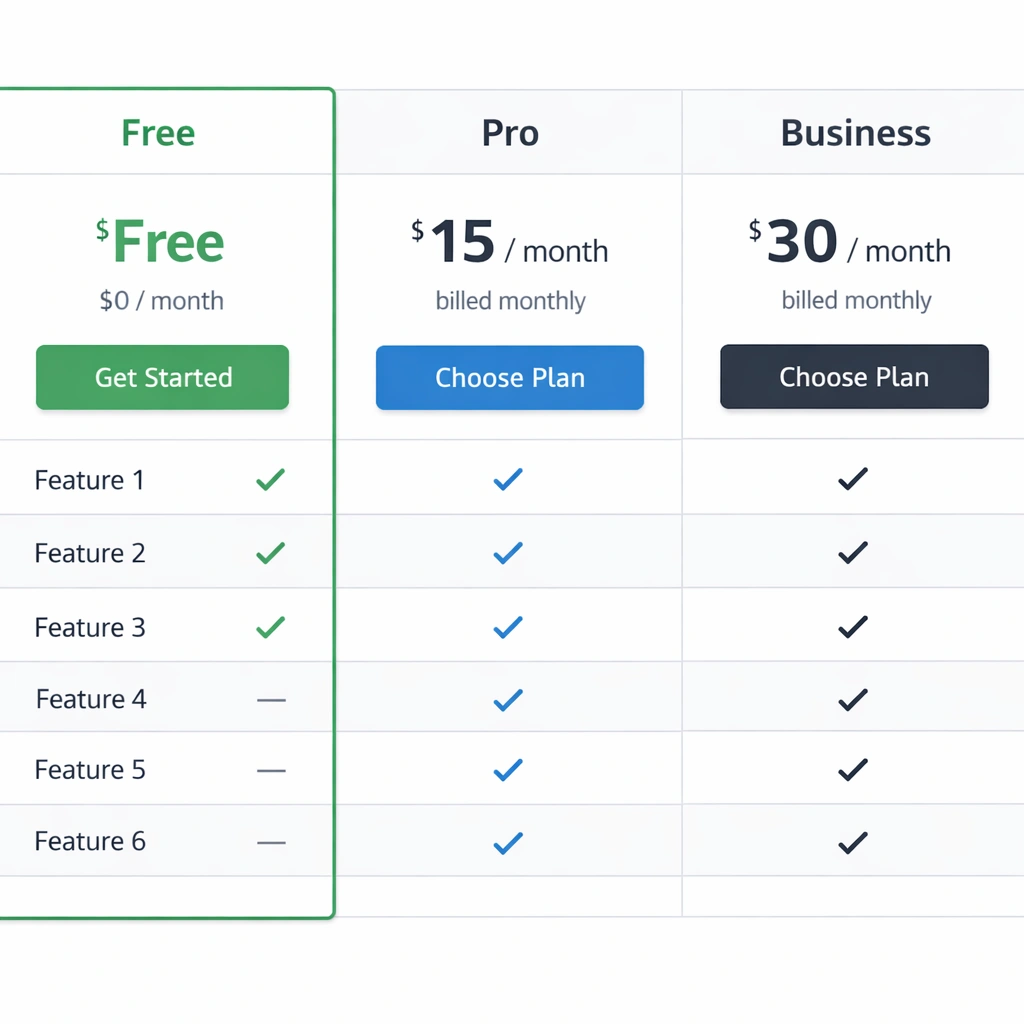The height and width of the screenshot is (1024, 1024).
Task: Click Business checkmark for Feature 2
Action: (852, 553)
